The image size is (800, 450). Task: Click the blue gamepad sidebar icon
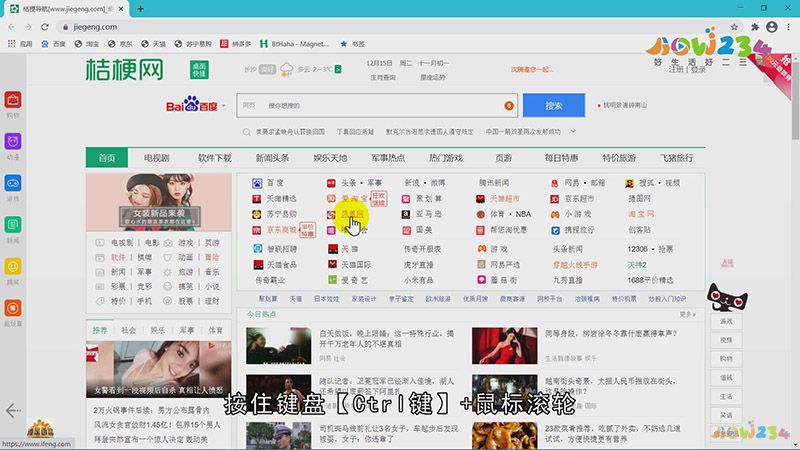13,183
